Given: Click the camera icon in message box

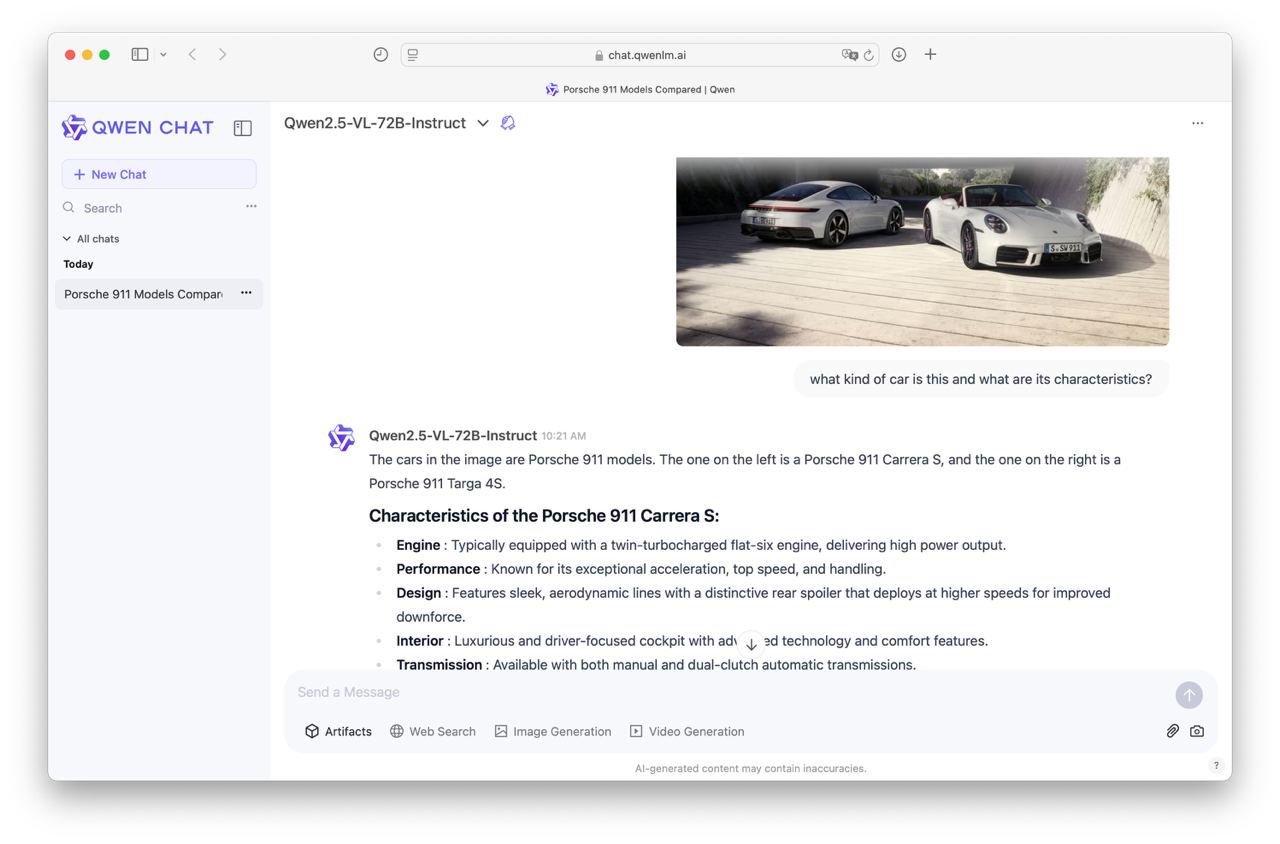Looking at the screenshot, I should click(1197, 731).
